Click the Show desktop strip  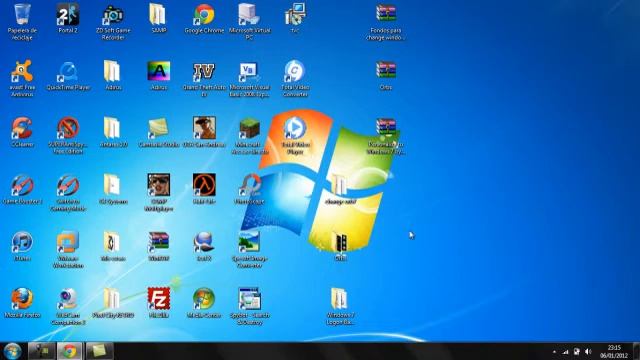click(636, 351)
